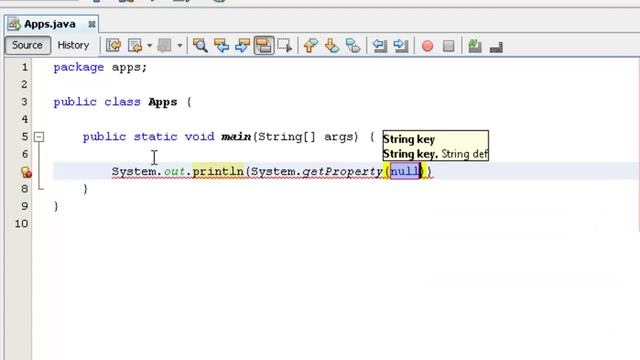
Task: Switch to the Source view
Action: pos(27,45)
